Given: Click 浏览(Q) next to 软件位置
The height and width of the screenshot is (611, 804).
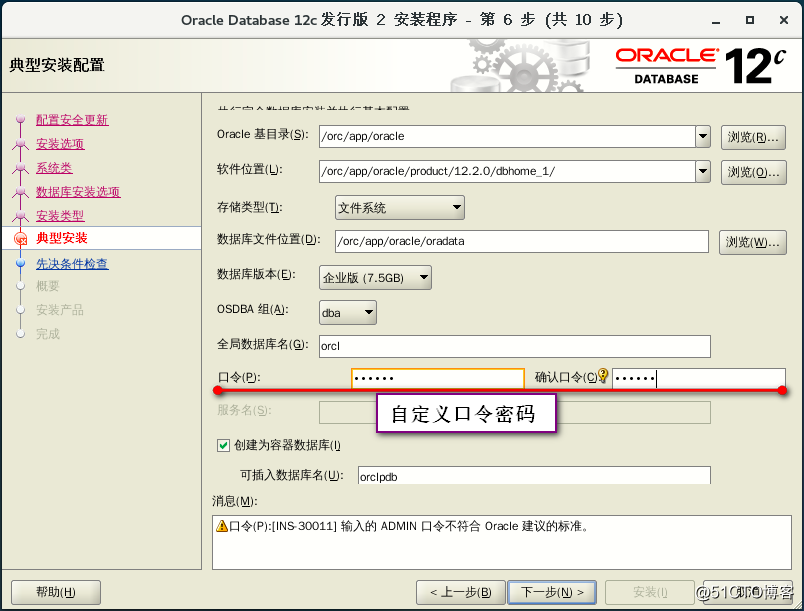Looking at the screenshot, I should point(752,171).
